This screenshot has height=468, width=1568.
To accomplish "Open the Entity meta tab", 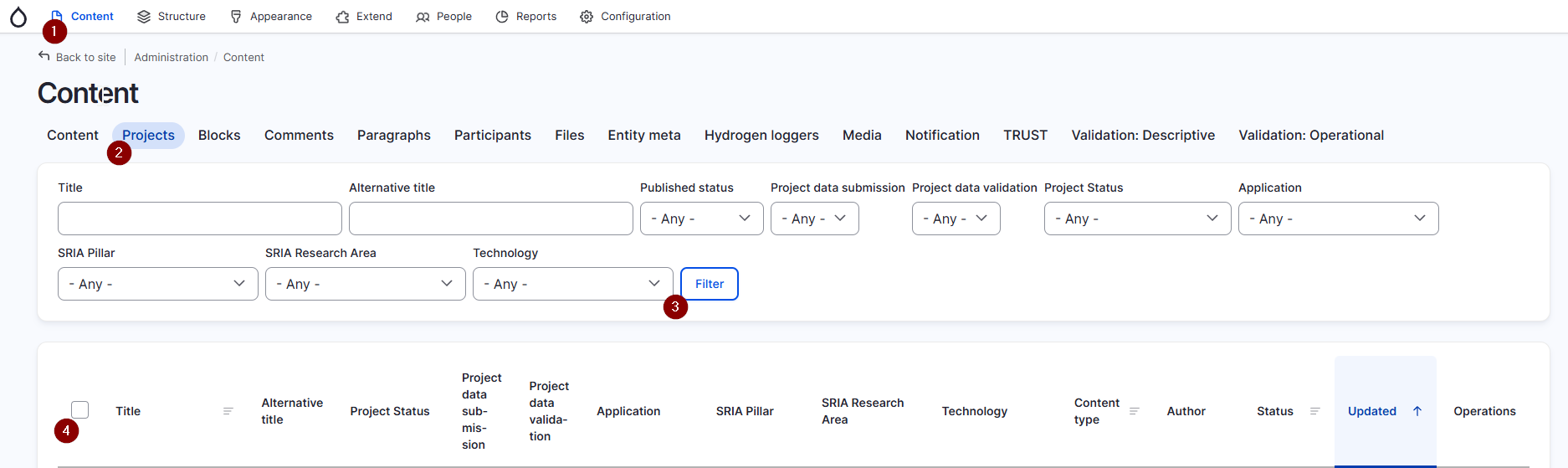I will (644, 135).
